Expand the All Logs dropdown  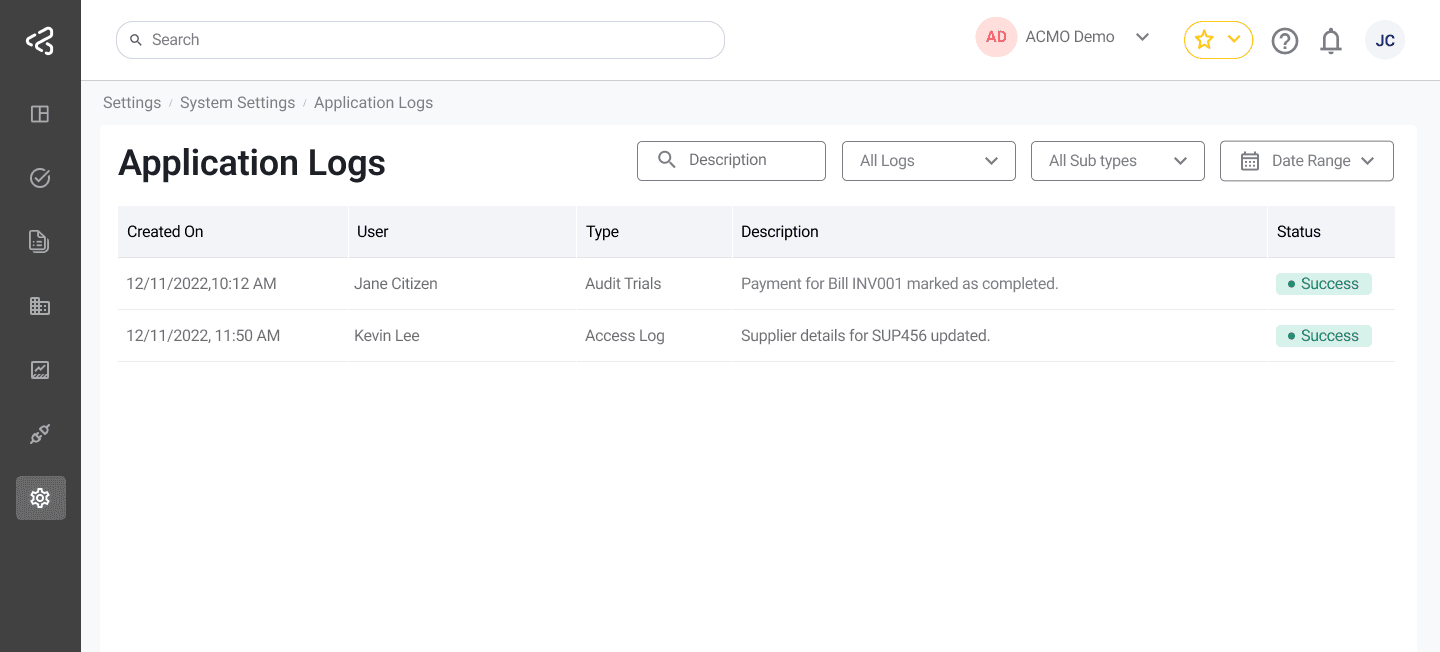(928, 160)
